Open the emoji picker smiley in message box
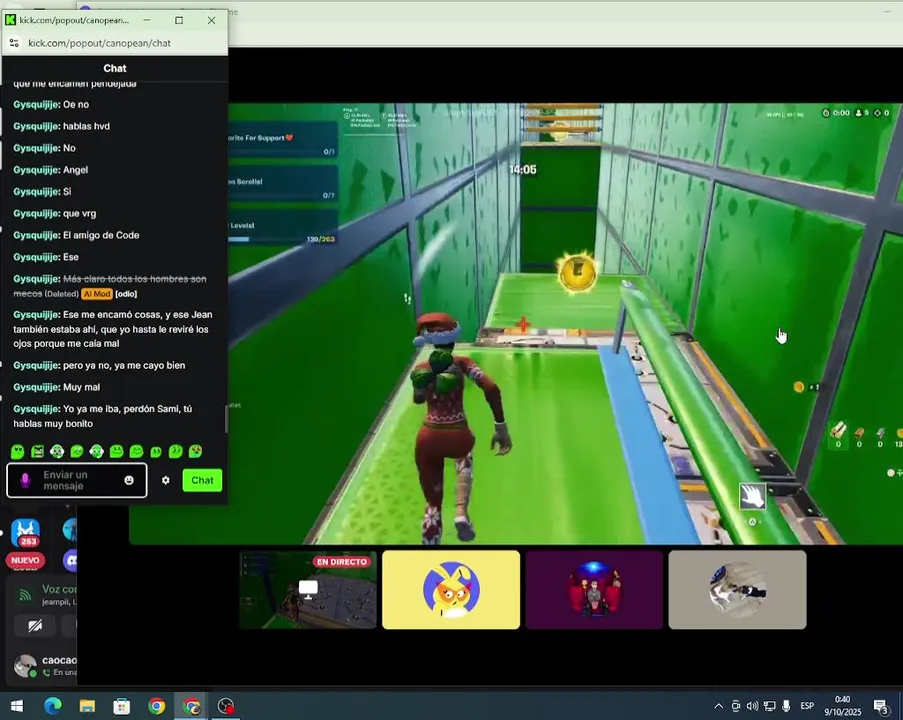The image size is (903, 720). click(129, 480)
